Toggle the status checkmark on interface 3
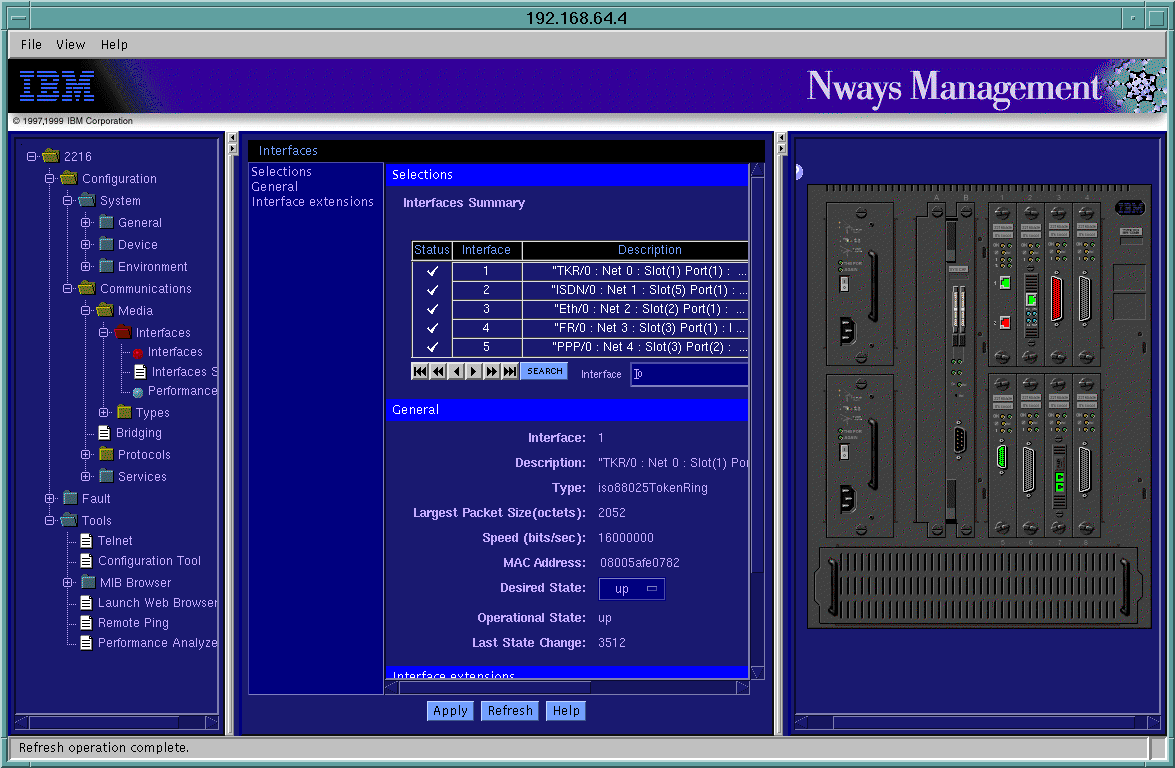The width and height of the screenshot is (1175, 768). pos(431,310)
